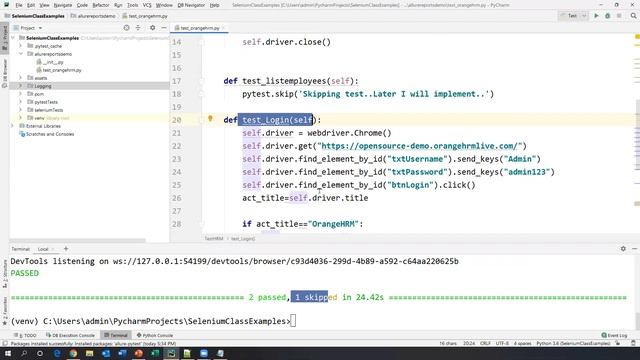
Task: Select __init__.py in project tree
Action: [53, 62]
